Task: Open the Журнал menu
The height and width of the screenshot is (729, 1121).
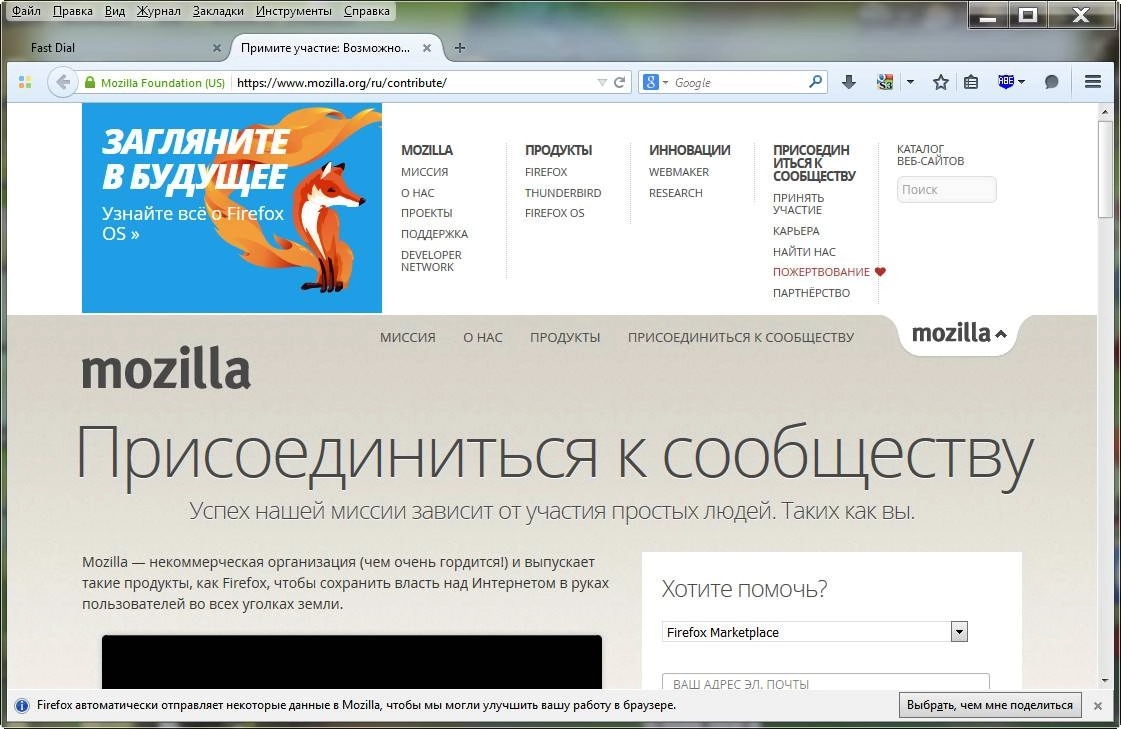Action: click(x=159, y=11)
